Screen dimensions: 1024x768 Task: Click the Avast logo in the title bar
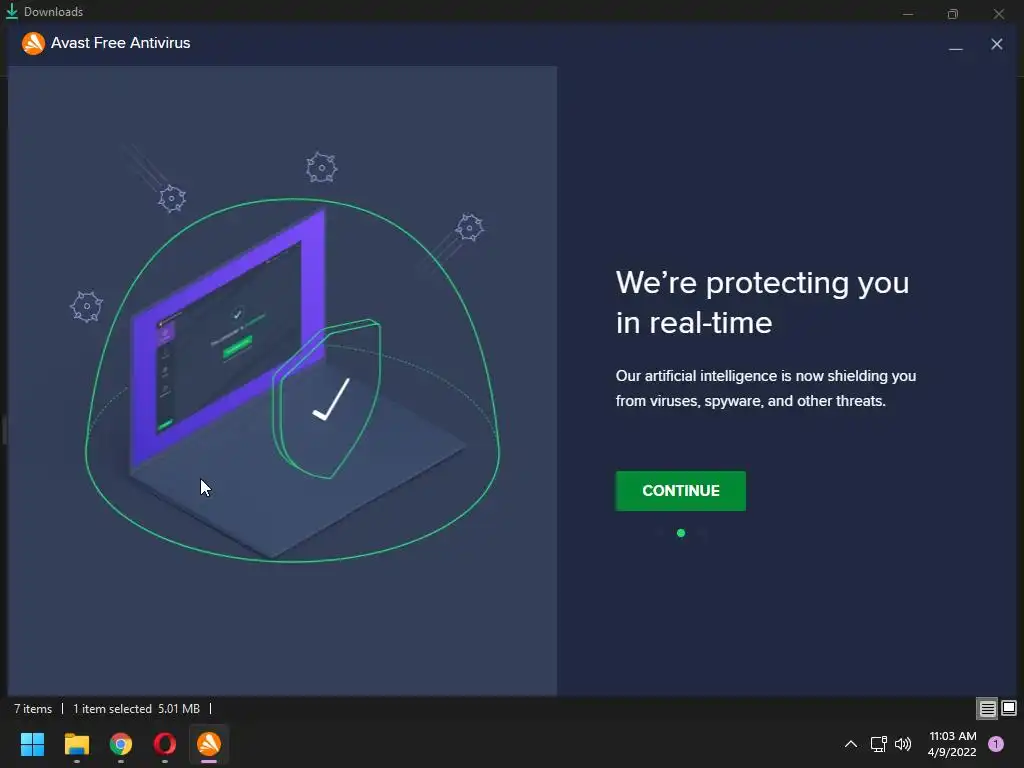click(x=33, y=43)
